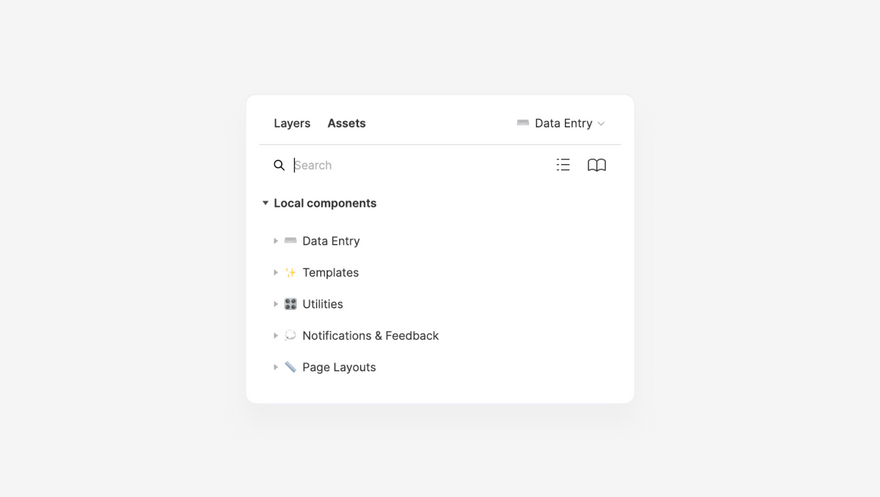Click the speech bubble emoji beside Notifications
This screenshot has height=497, width=880.
pyautogui.click(x=290, y=335)
